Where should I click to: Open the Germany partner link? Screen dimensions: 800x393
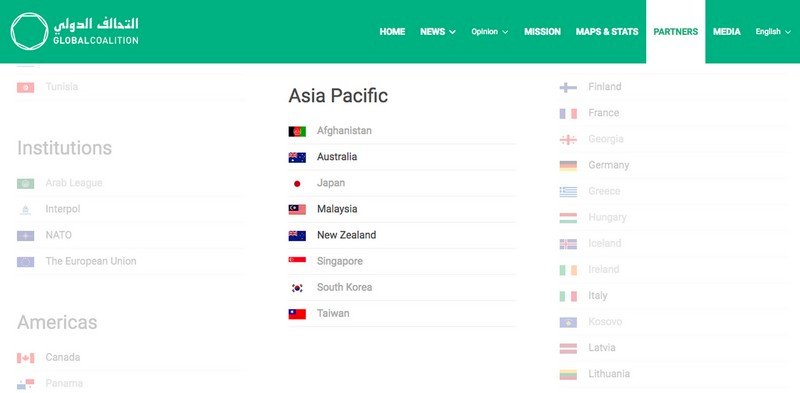pos(609,165)
